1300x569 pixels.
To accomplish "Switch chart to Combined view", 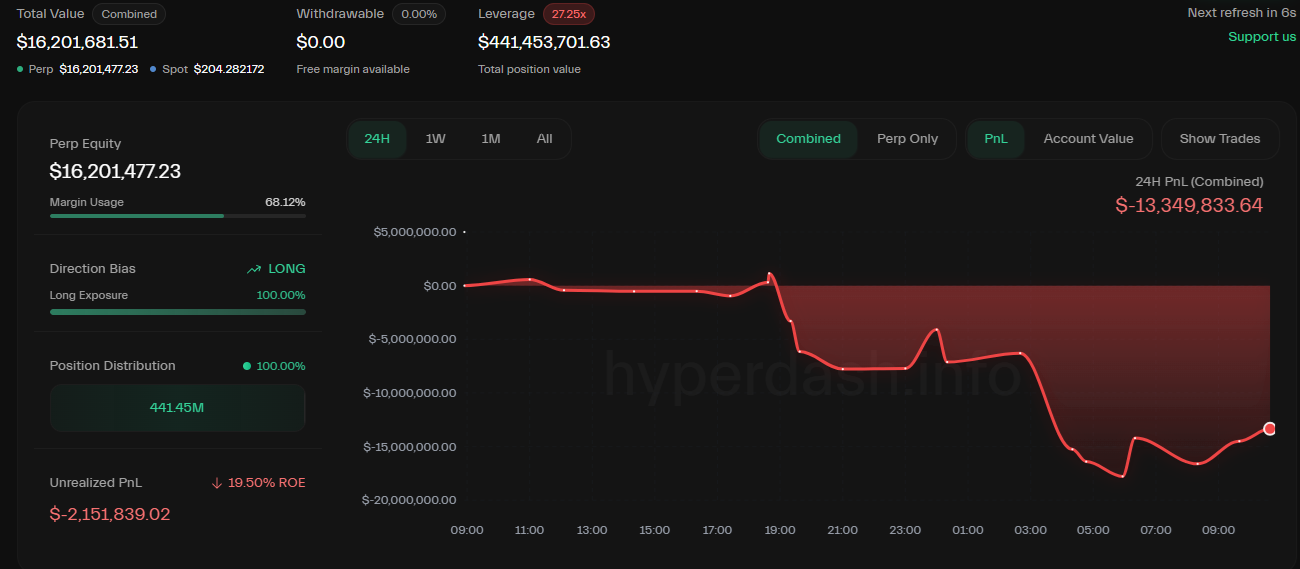I will (x=808, y=139).
